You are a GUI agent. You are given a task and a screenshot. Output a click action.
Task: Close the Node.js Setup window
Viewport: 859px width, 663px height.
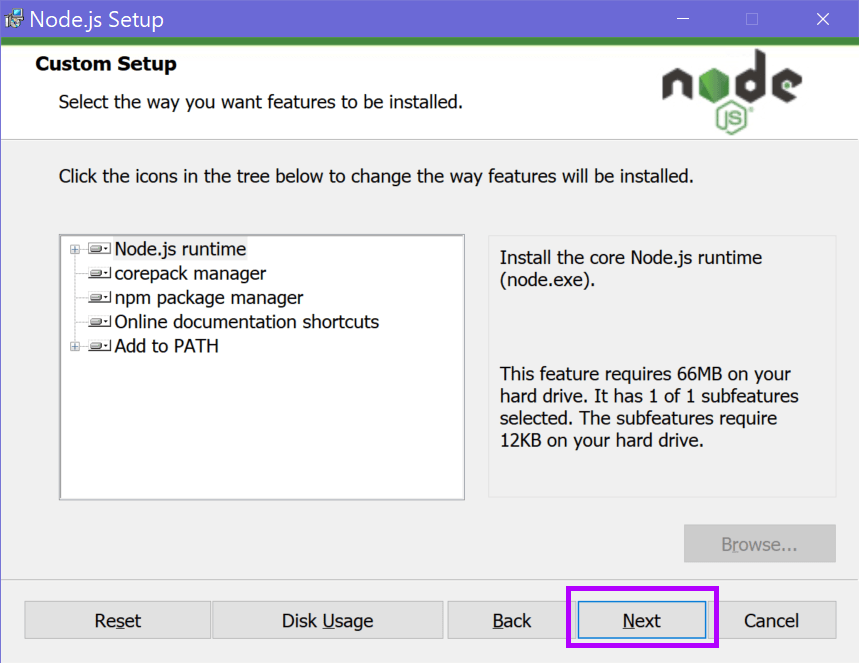[x=822, y=19]
